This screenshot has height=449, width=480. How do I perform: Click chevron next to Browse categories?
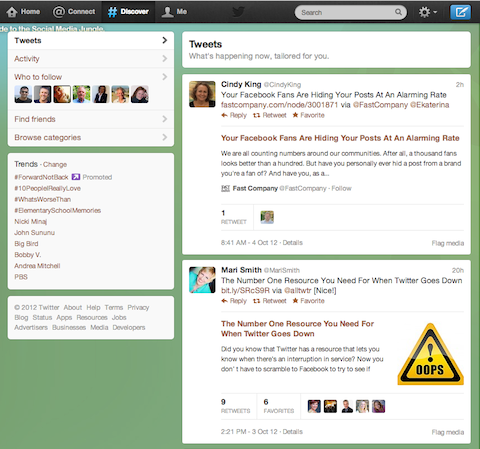pos(165,137)
